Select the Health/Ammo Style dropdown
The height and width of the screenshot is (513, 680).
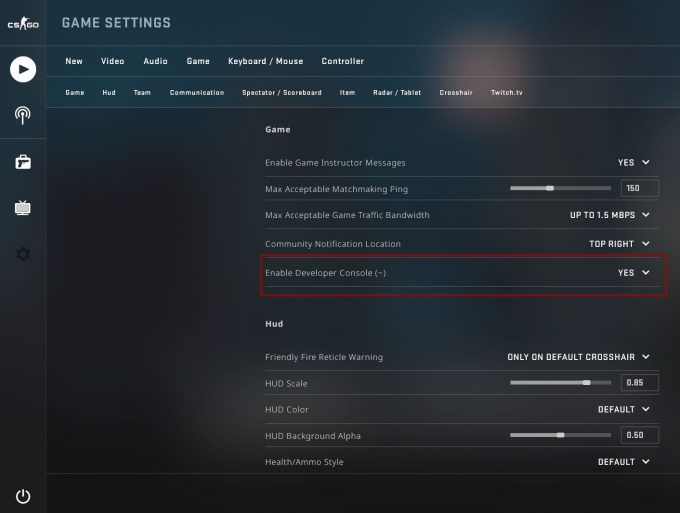tap(623, 462)
